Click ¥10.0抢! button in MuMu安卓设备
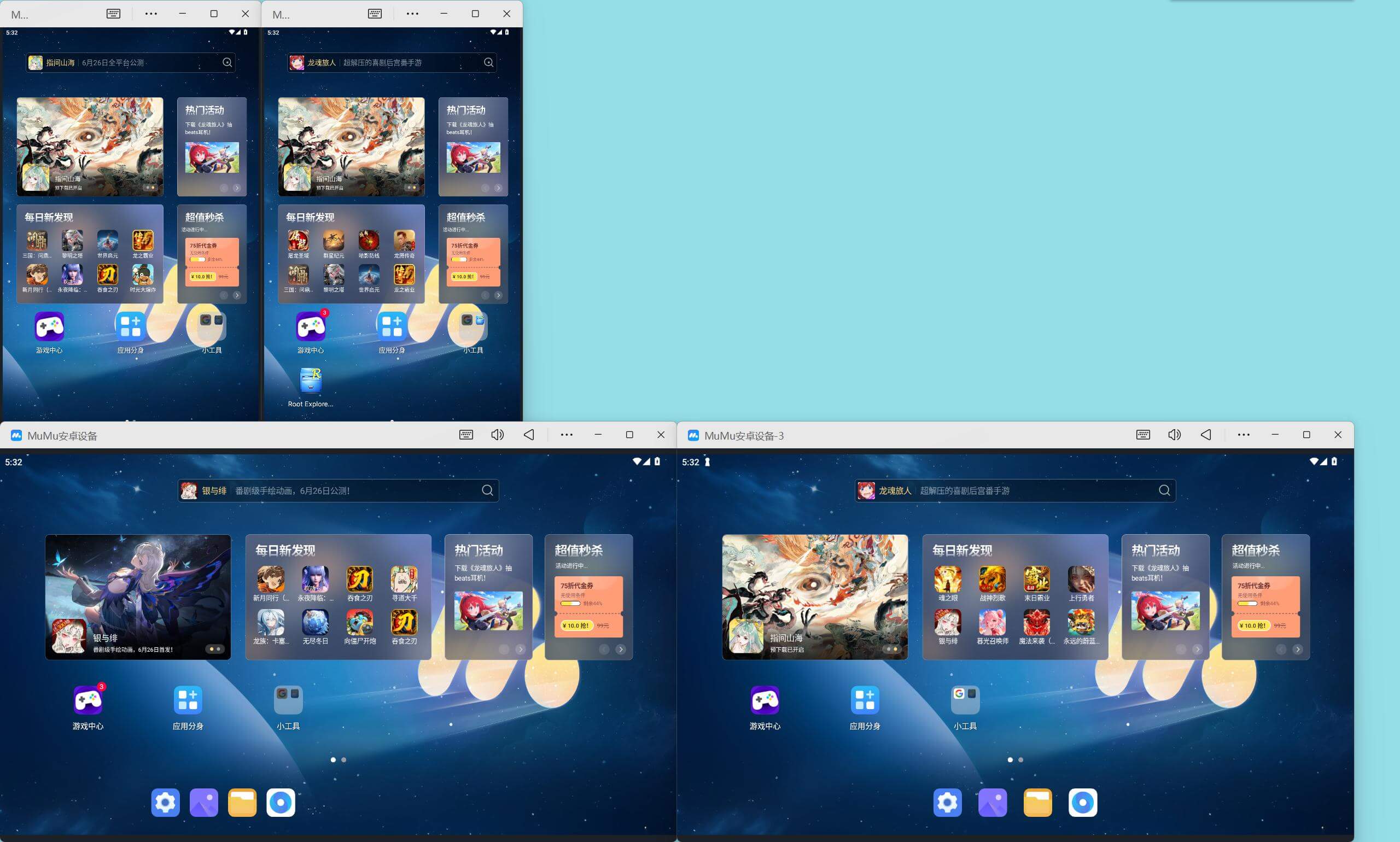The height and width of the screenshot is (842, 1400). [576, 625]
